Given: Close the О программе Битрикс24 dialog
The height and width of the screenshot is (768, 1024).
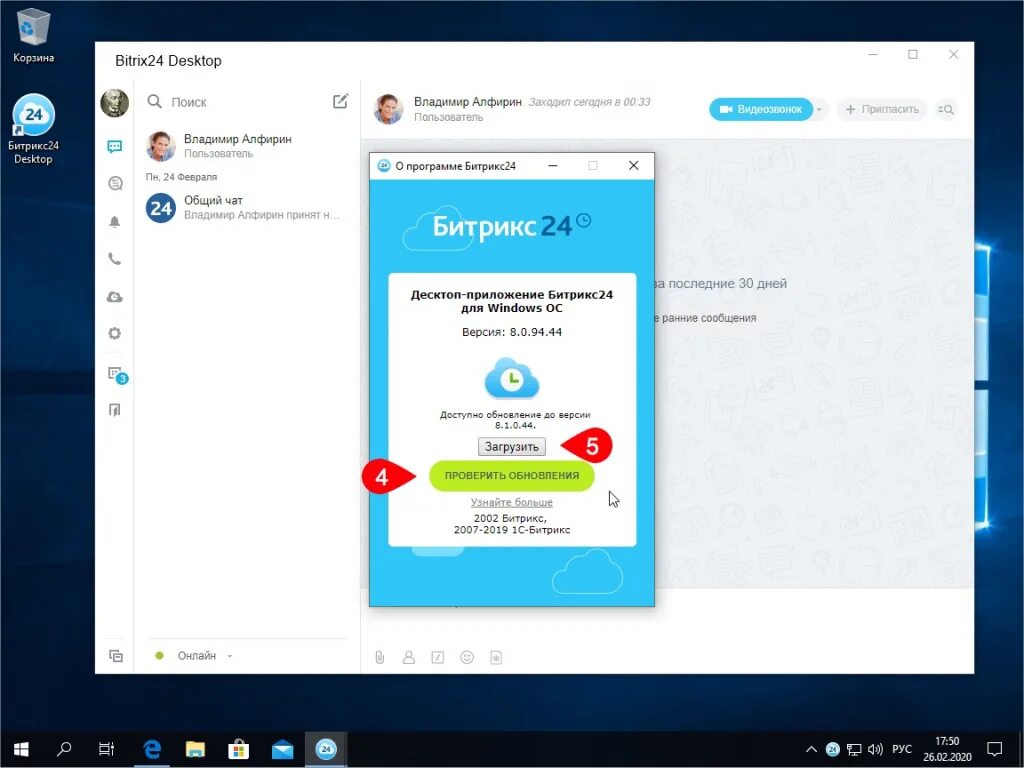Looking at the screenshot, I should pos(633,166).
